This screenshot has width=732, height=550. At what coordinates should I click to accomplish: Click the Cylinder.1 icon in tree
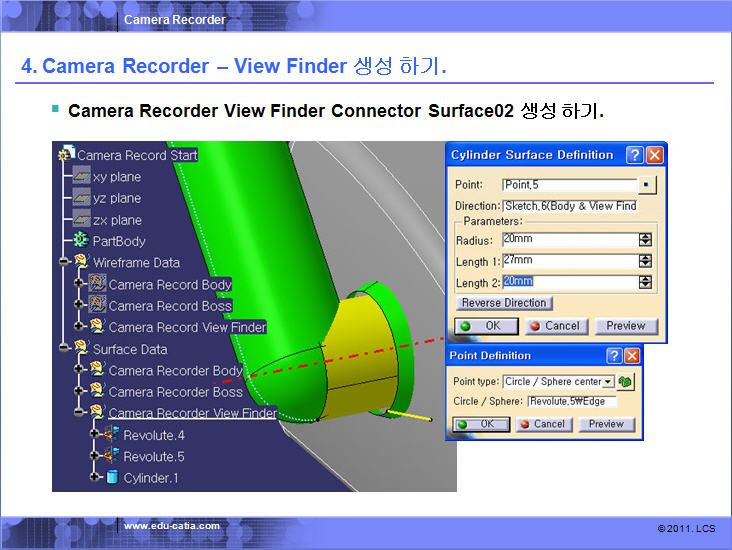[113, 478]
